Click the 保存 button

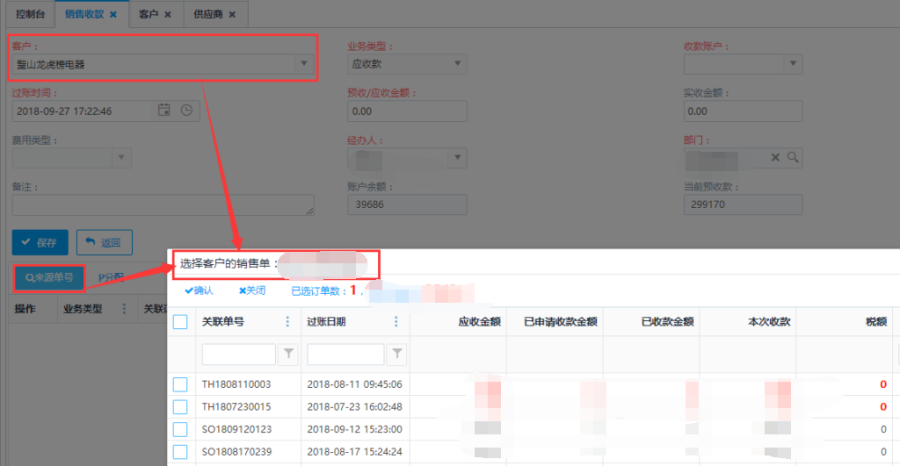pyautogui.click(x=40, y=242)
